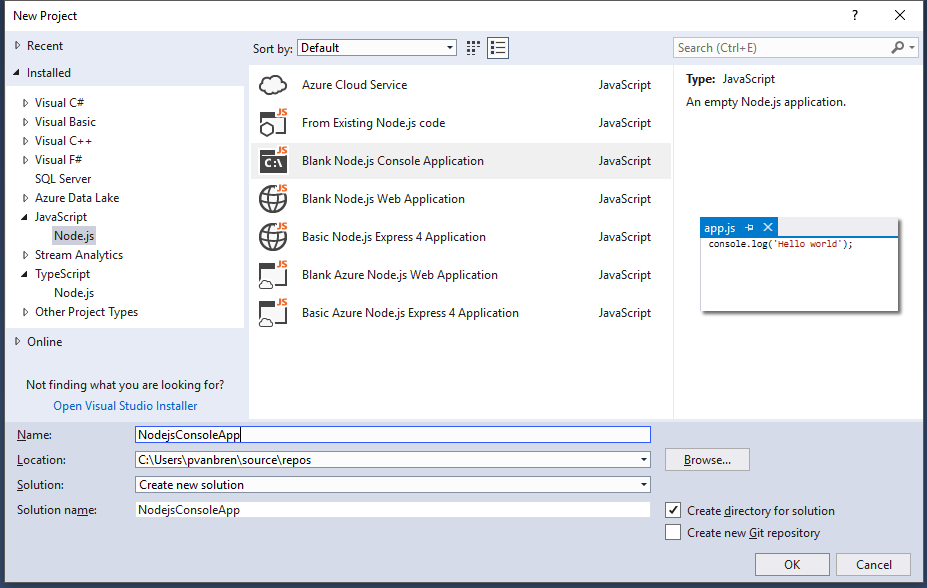Collapse the Installed section
This screenshot has height=588, width=927.
point(17,72)
